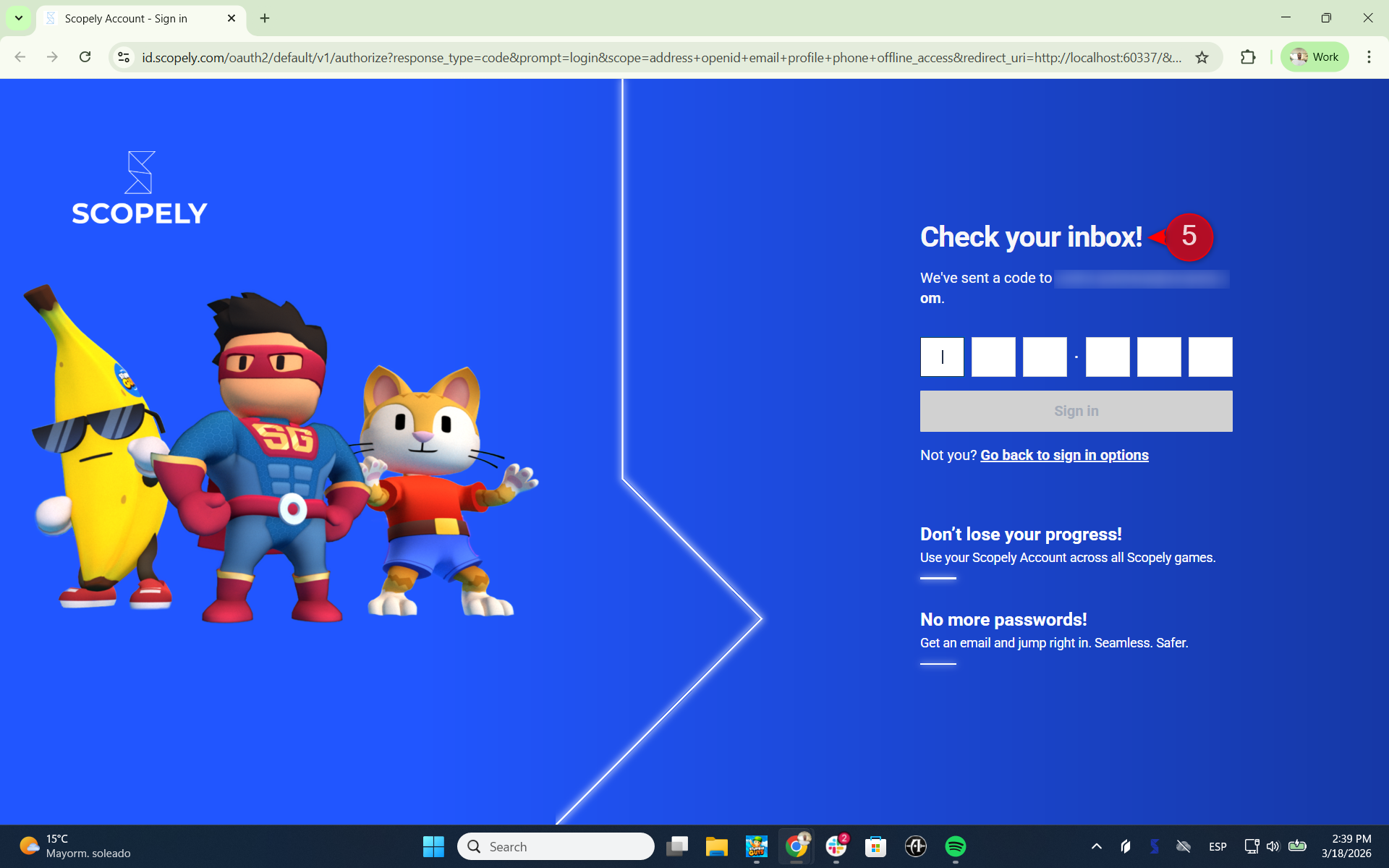The height and width of the screenshot is (868, 1389).
Task: Show hidden system tray icons
Action: pos(1096,846)
